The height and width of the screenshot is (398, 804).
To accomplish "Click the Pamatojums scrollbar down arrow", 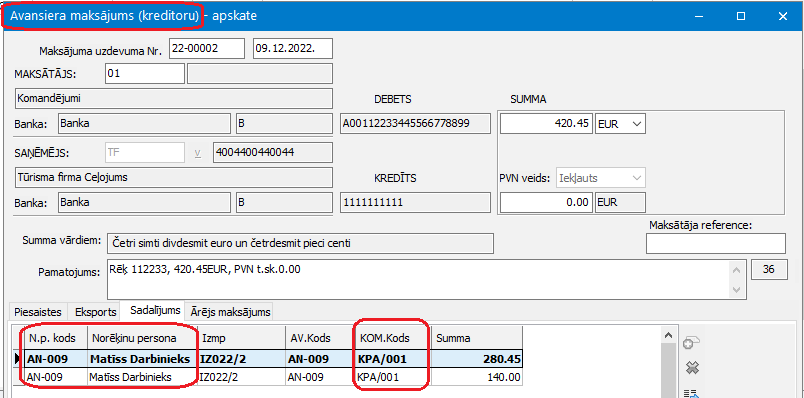I will [x=737, y=290].
